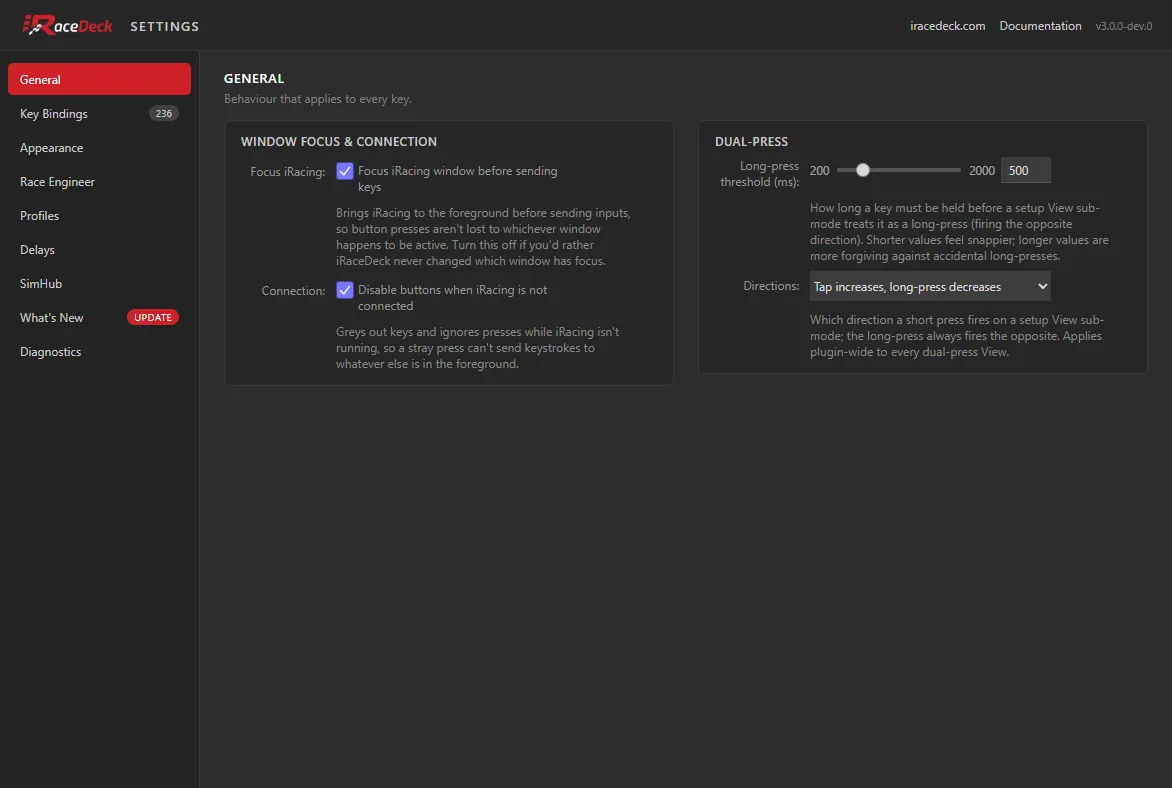Go to Appearance settings

pyautogui.click(x=99, y=147)
